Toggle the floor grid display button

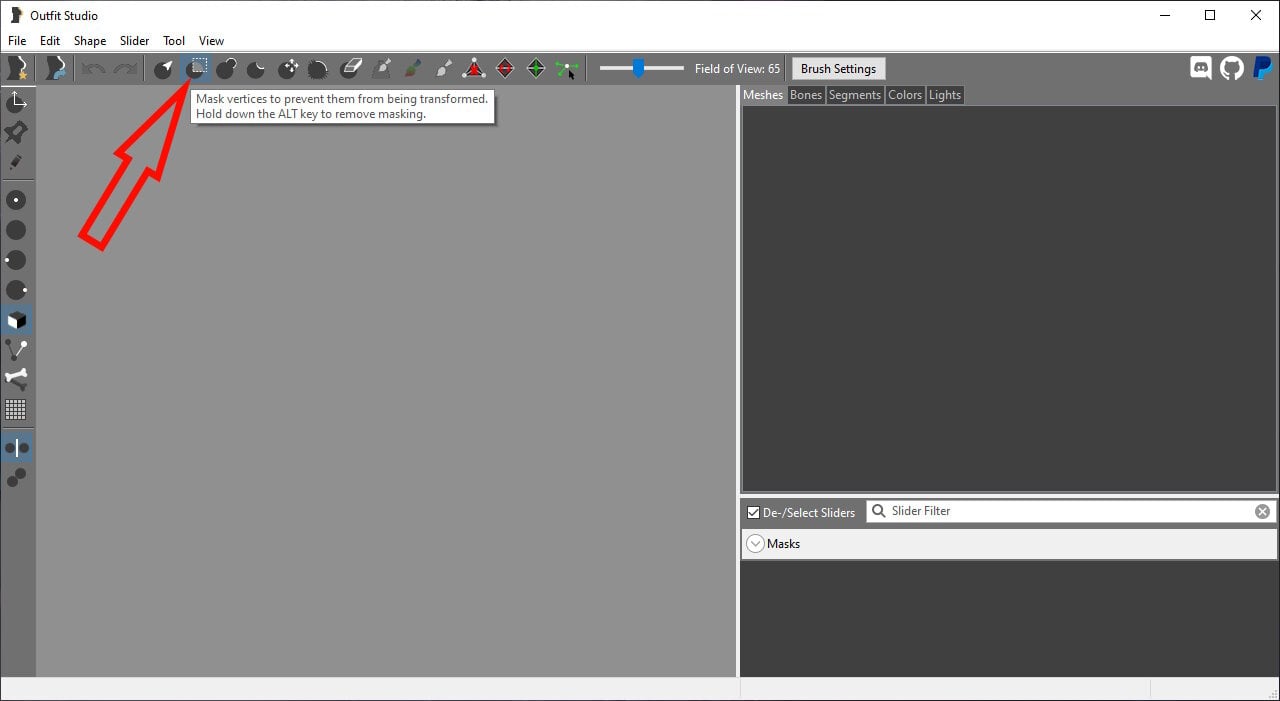click(x=16, y=409)
